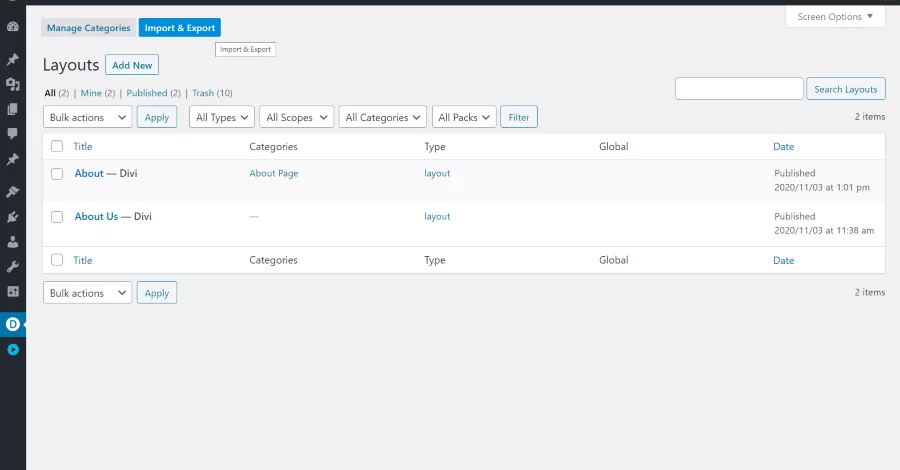Open the Media icon in sidebar
900x470 pixels.
13,84
